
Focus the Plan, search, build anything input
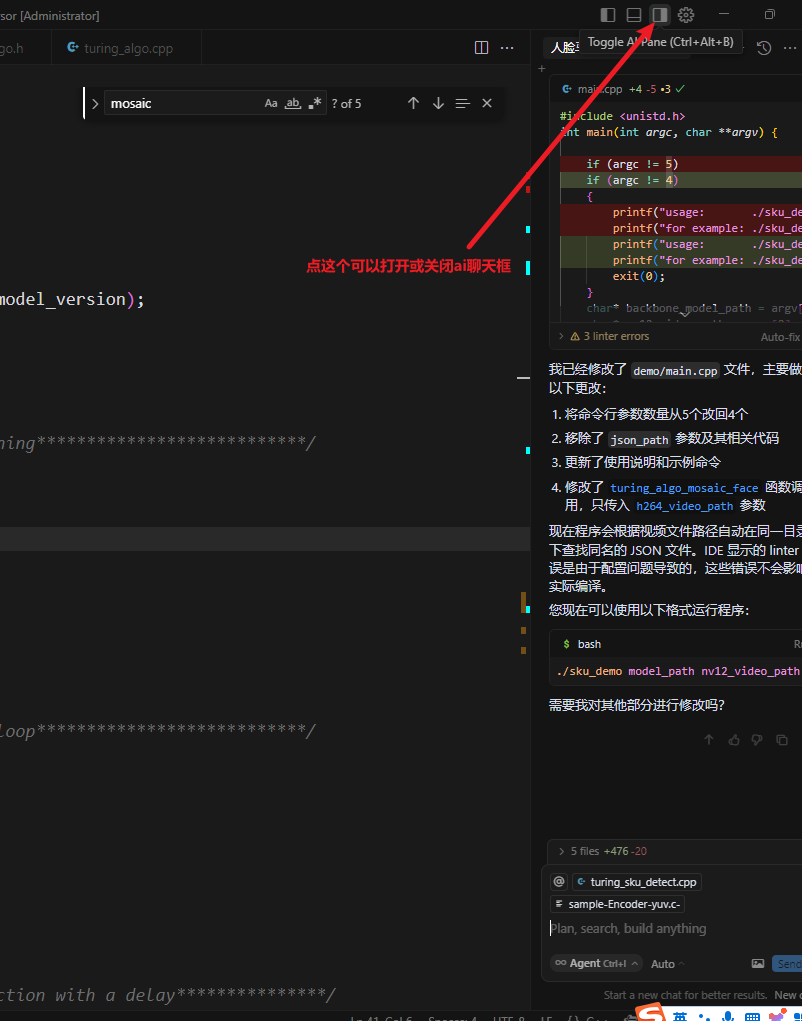click(x=674, y=929)
